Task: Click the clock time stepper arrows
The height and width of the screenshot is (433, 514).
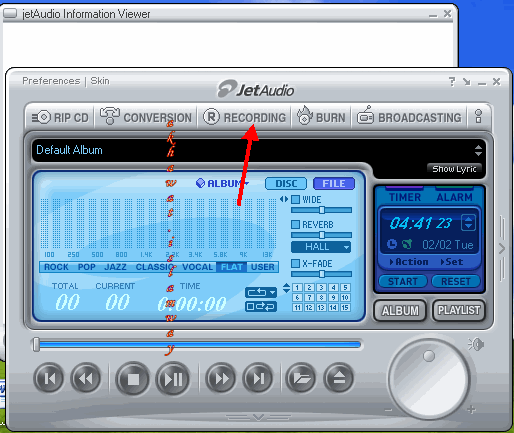Action: point(468,223)
